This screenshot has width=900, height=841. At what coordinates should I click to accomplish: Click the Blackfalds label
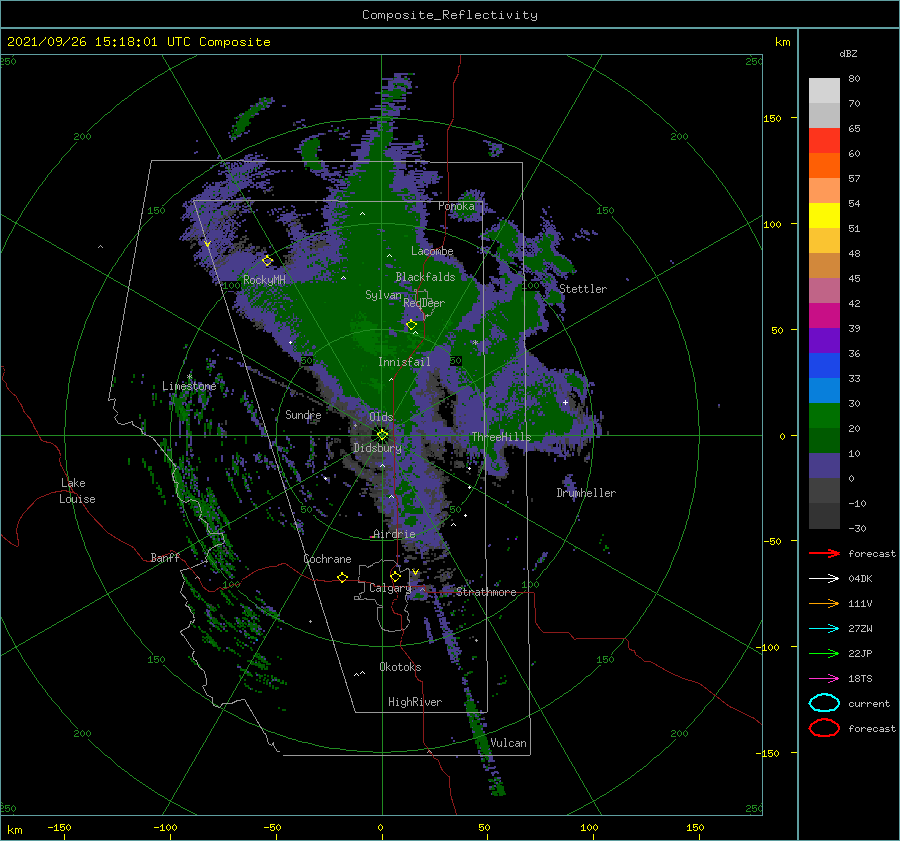coord(425,277)
